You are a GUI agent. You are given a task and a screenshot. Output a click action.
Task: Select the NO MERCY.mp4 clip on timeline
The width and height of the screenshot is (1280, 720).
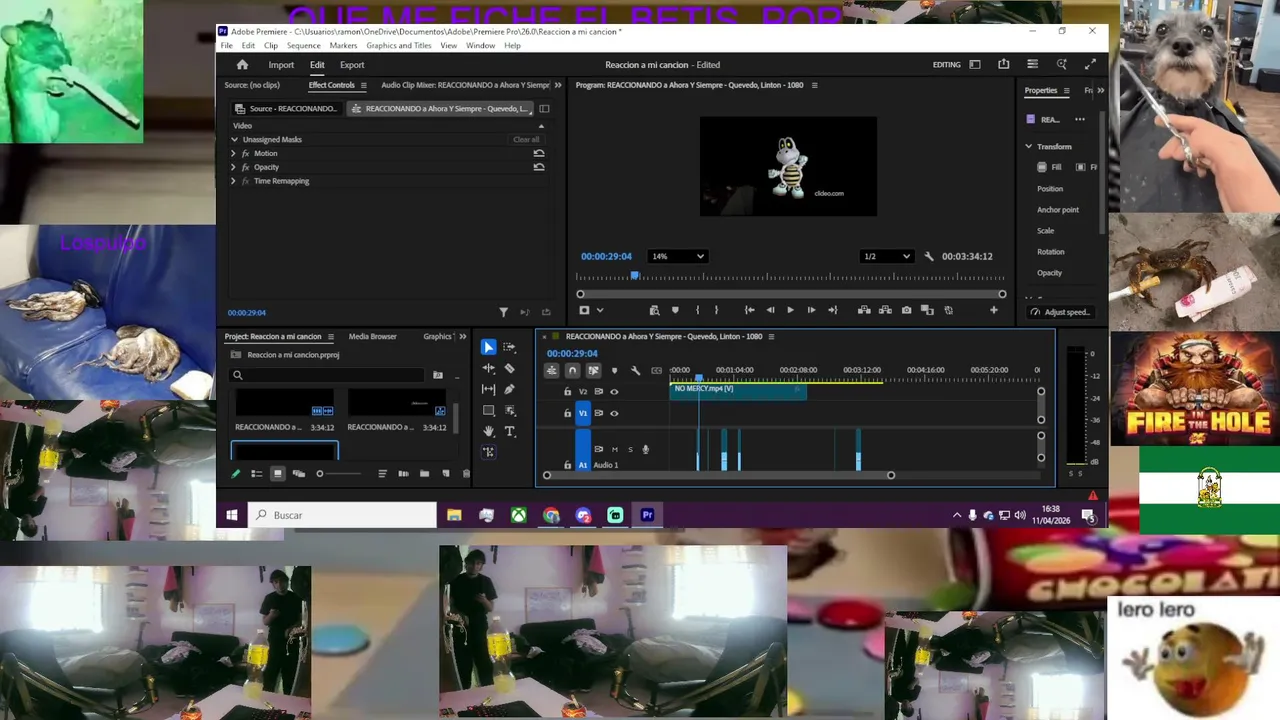tap(738, 390)
